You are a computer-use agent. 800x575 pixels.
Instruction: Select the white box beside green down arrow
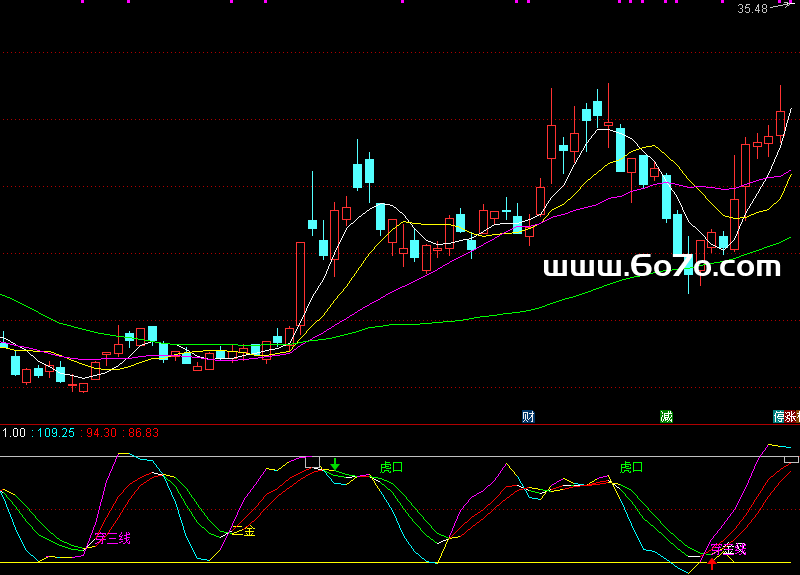click(x=313, y=462)
